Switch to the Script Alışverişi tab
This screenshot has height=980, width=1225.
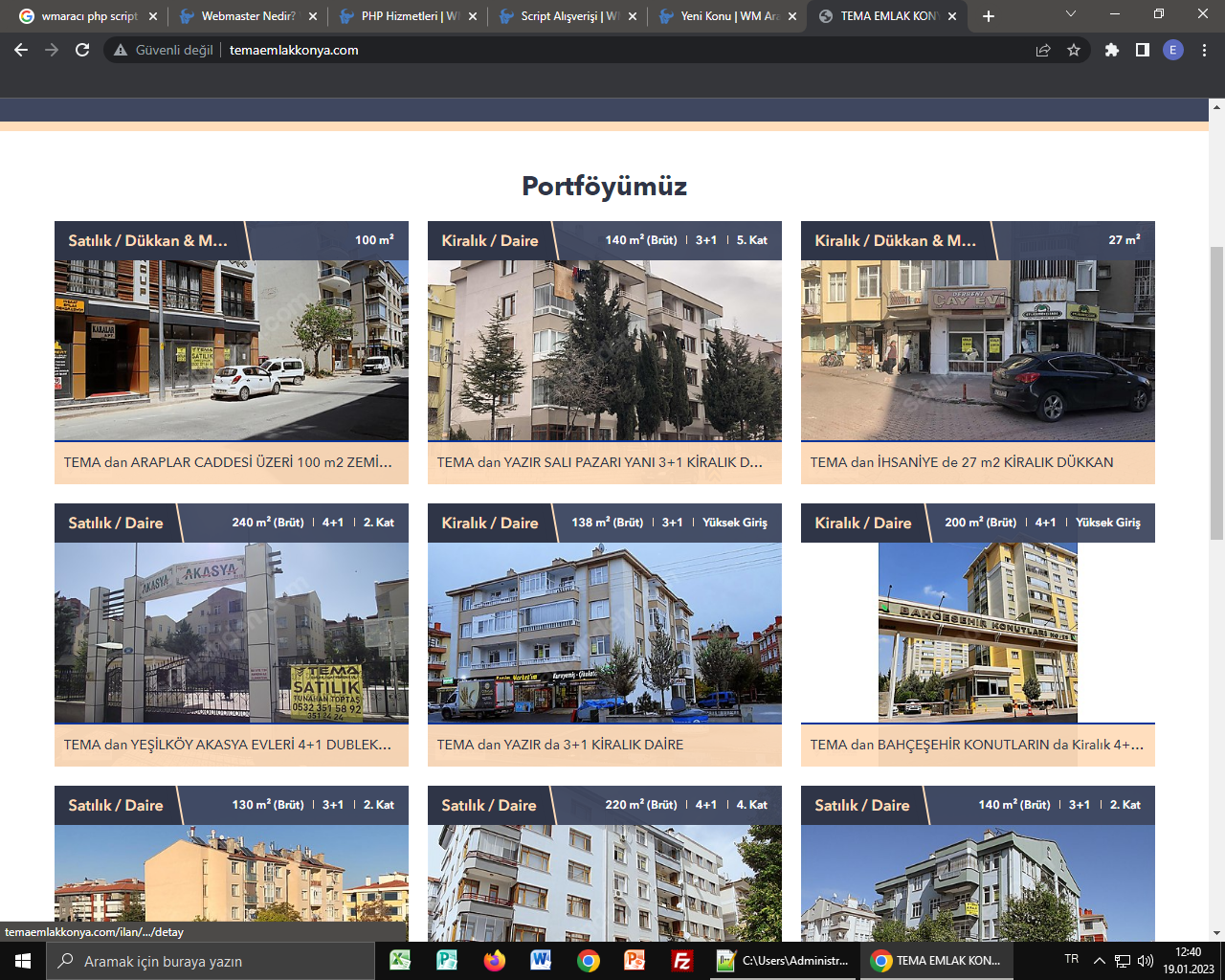pos(568,16)
